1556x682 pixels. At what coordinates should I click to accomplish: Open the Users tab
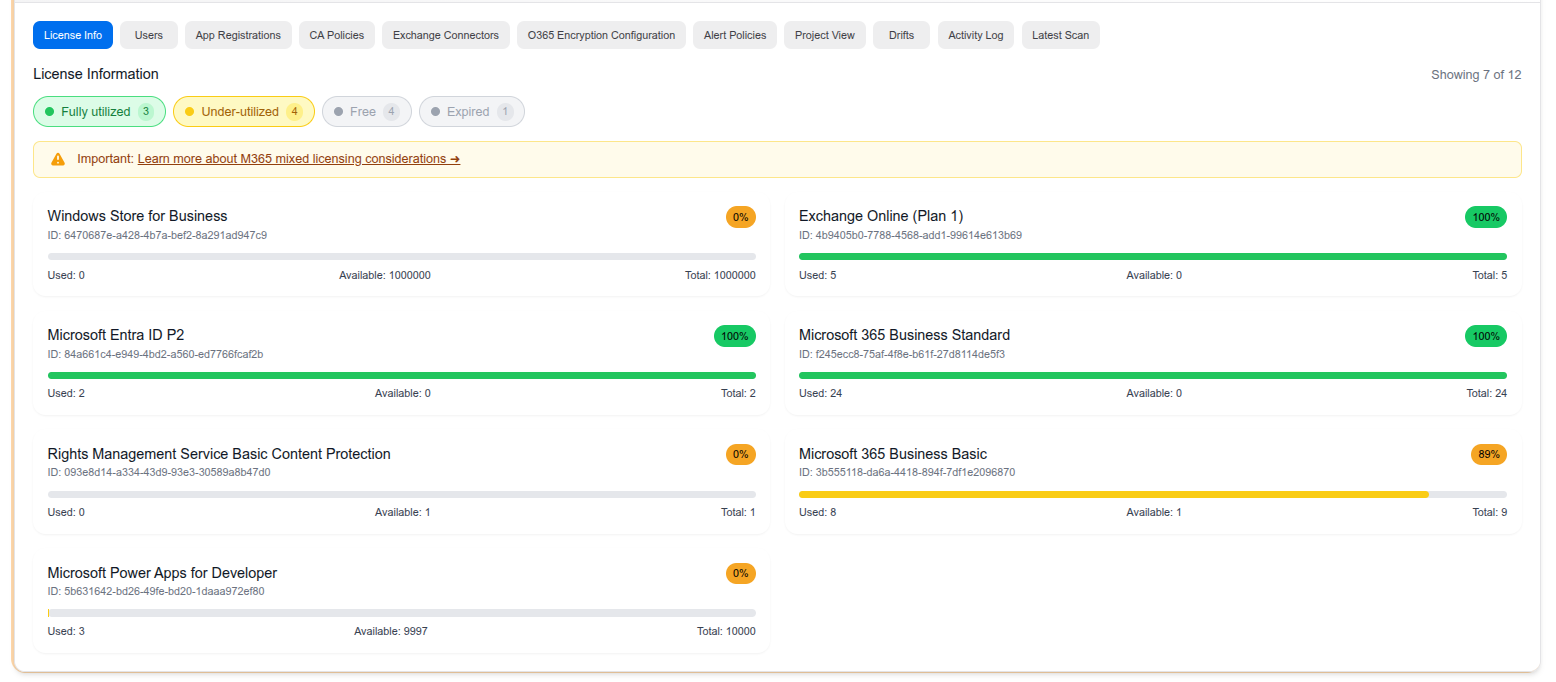tap(149, 35)
